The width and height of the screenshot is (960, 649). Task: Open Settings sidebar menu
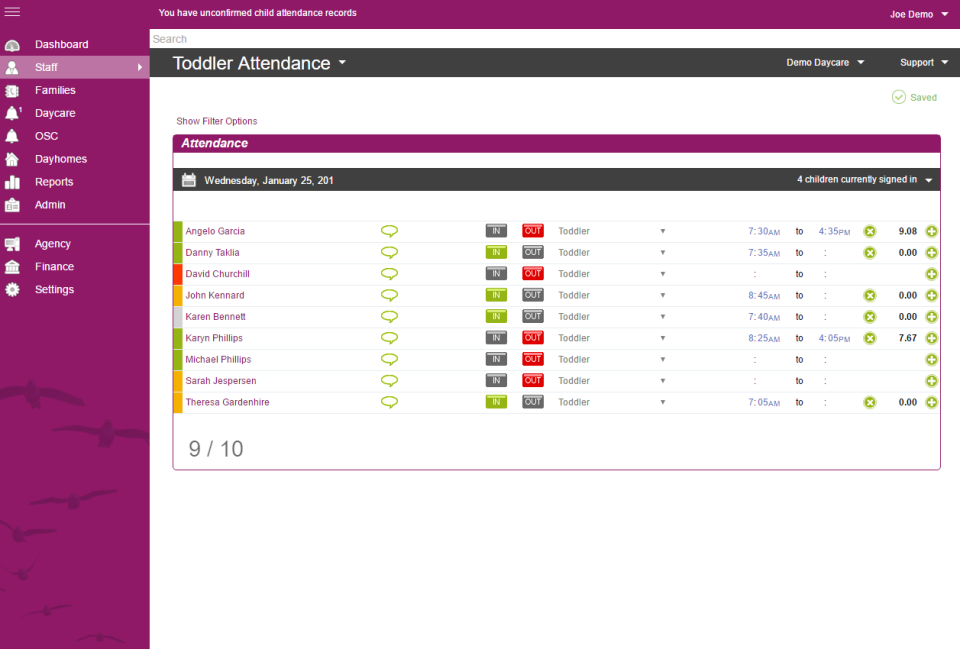point(75,289)
